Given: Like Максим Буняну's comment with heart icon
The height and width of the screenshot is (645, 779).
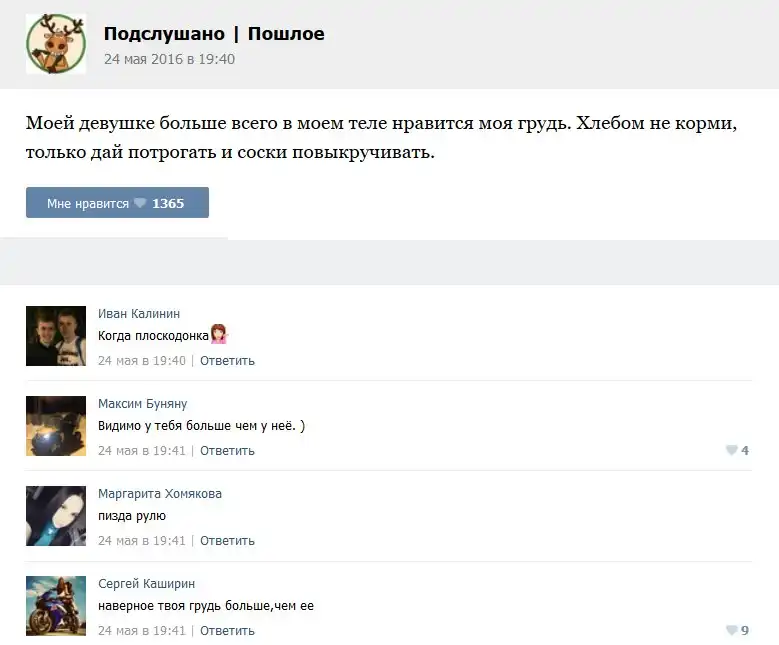Looking at the screenshot, I should [x=732, y=451].
